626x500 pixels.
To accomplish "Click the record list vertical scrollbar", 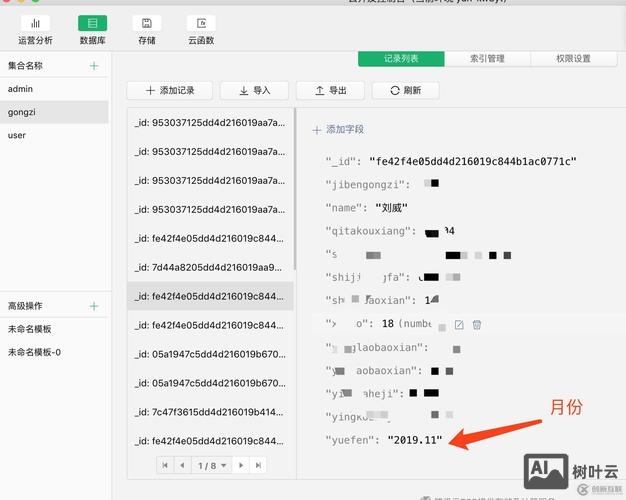I will 295,188.
